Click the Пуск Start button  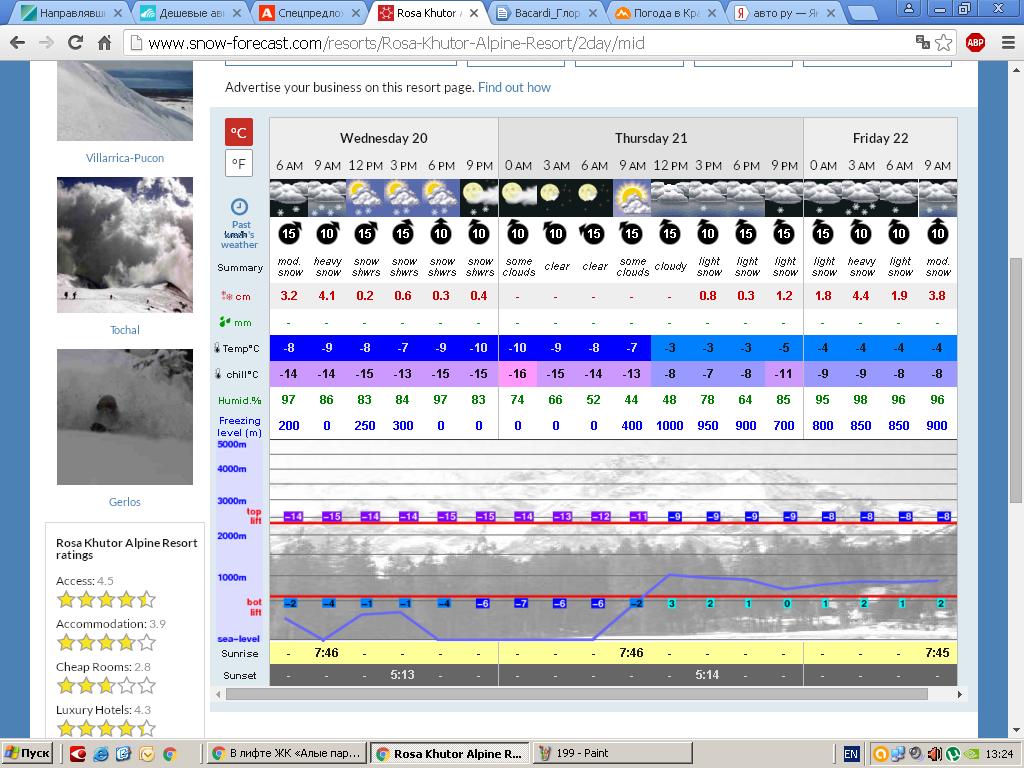[27, 754]
